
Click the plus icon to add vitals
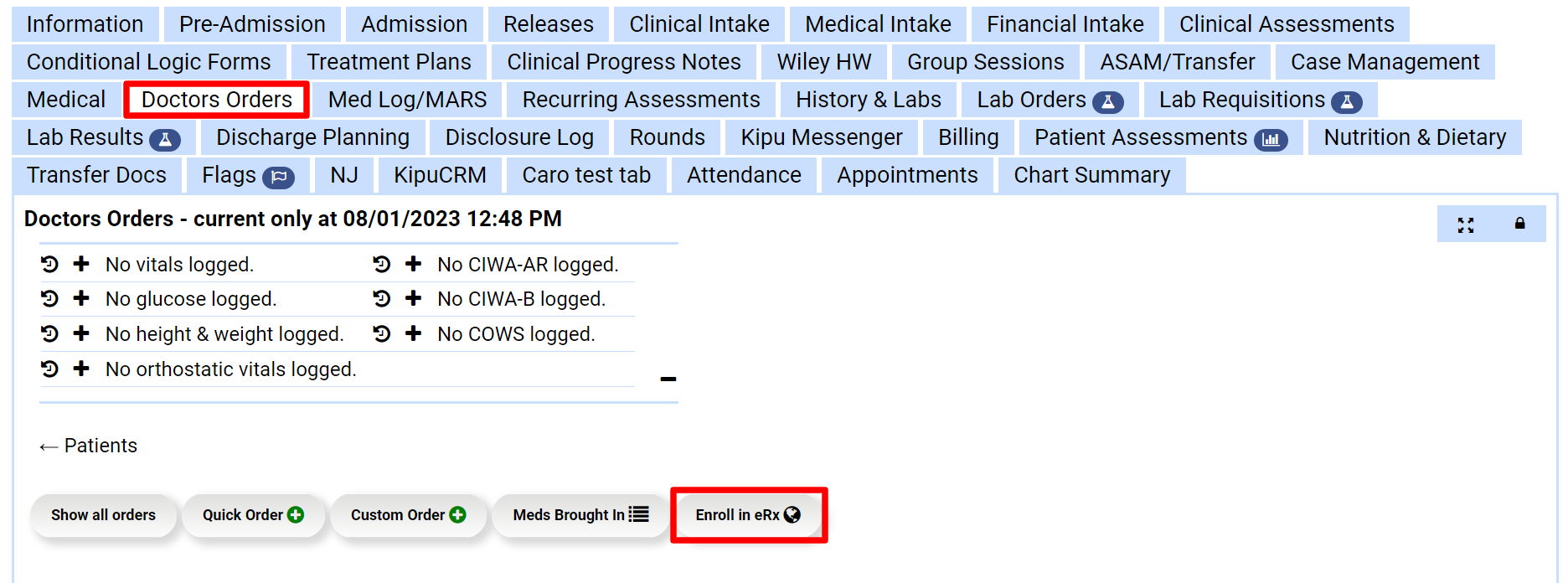click(81, 265)
